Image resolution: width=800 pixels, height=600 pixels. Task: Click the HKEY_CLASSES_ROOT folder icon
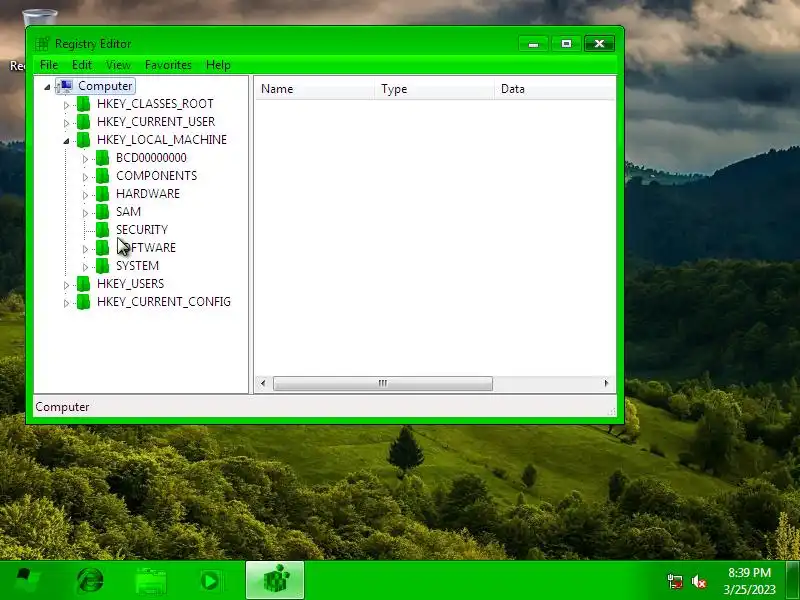[x=83, y=104]
